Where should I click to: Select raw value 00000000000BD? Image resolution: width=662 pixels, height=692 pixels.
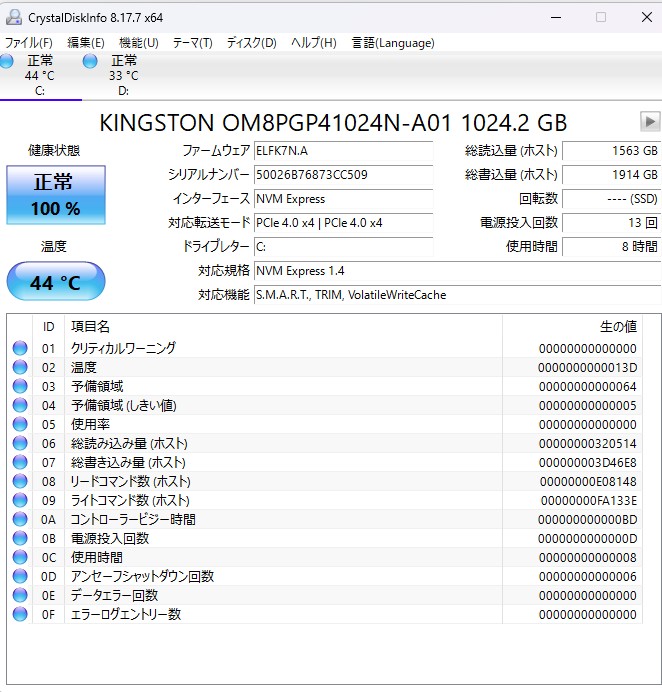click(587, 519)
